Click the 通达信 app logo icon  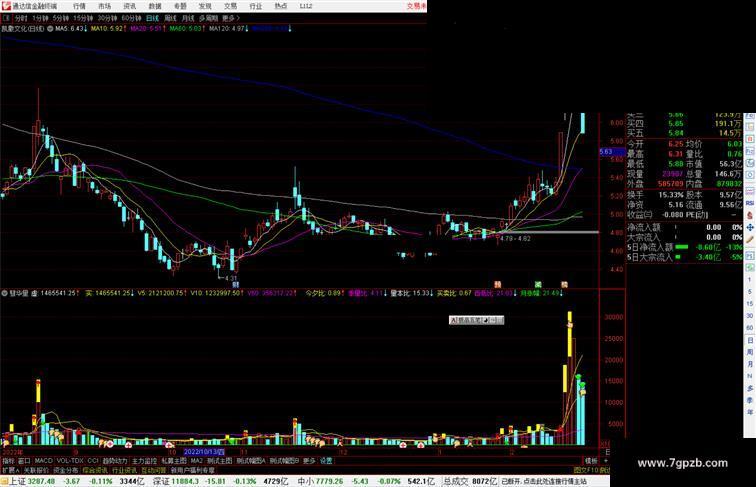tap(5, 6)
